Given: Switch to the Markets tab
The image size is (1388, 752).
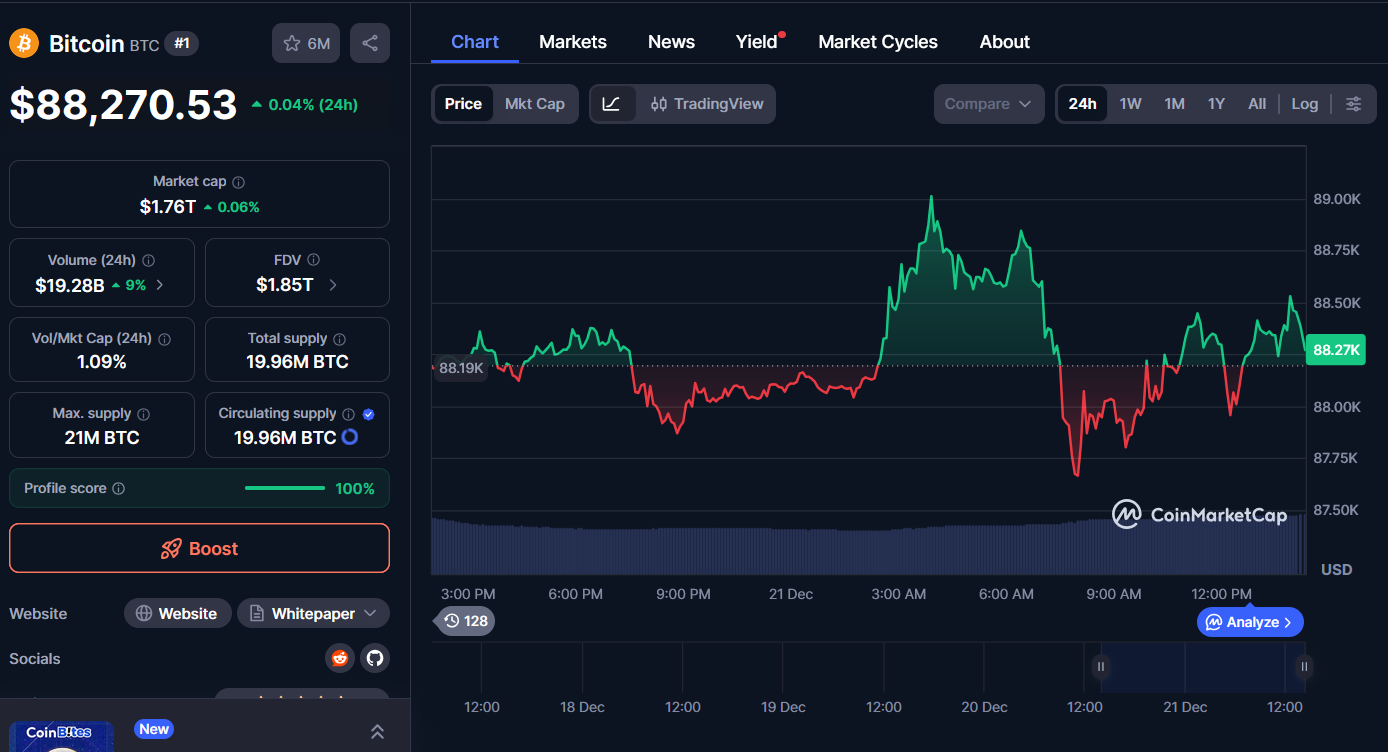Looking at the screenshot, I should pyautogui.click(x=573, y=42).
